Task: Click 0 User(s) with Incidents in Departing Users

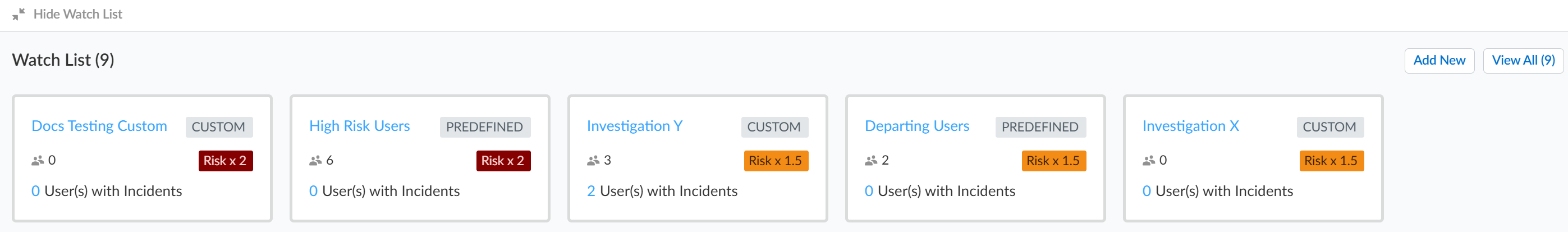Action: point(940,191)
